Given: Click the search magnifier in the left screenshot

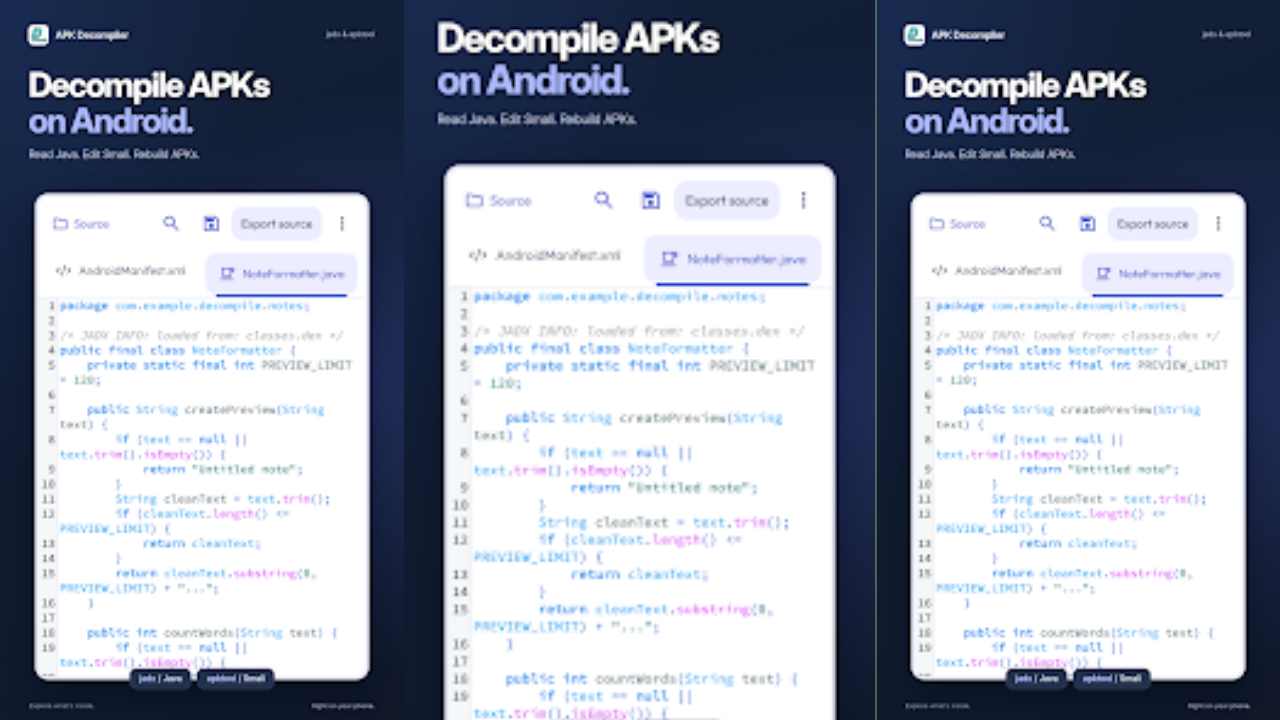Looking at the screenshot, I should tap(171, 224).
